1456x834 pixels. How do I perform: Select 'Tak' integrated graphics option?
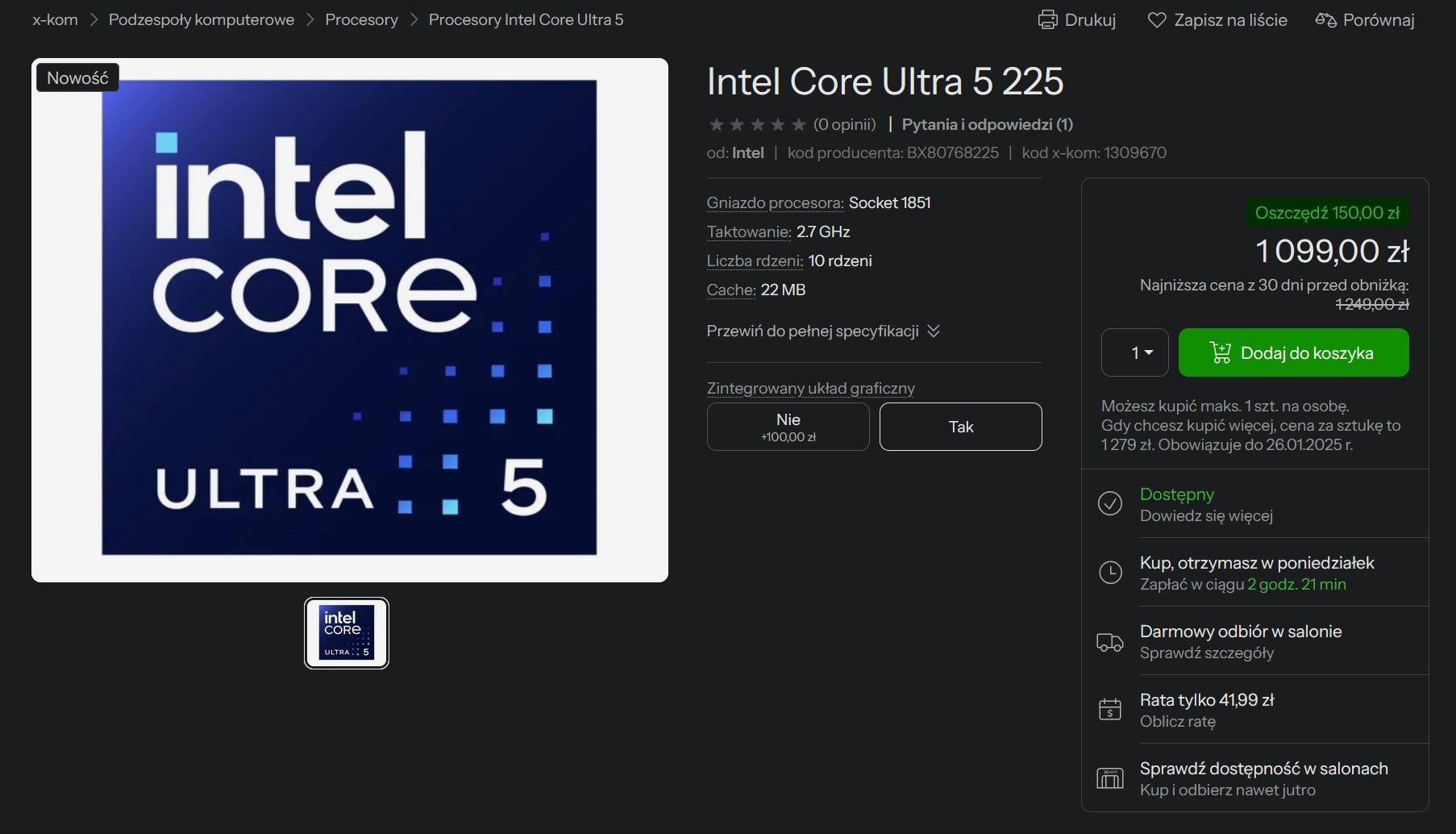[x=960, y=427]
